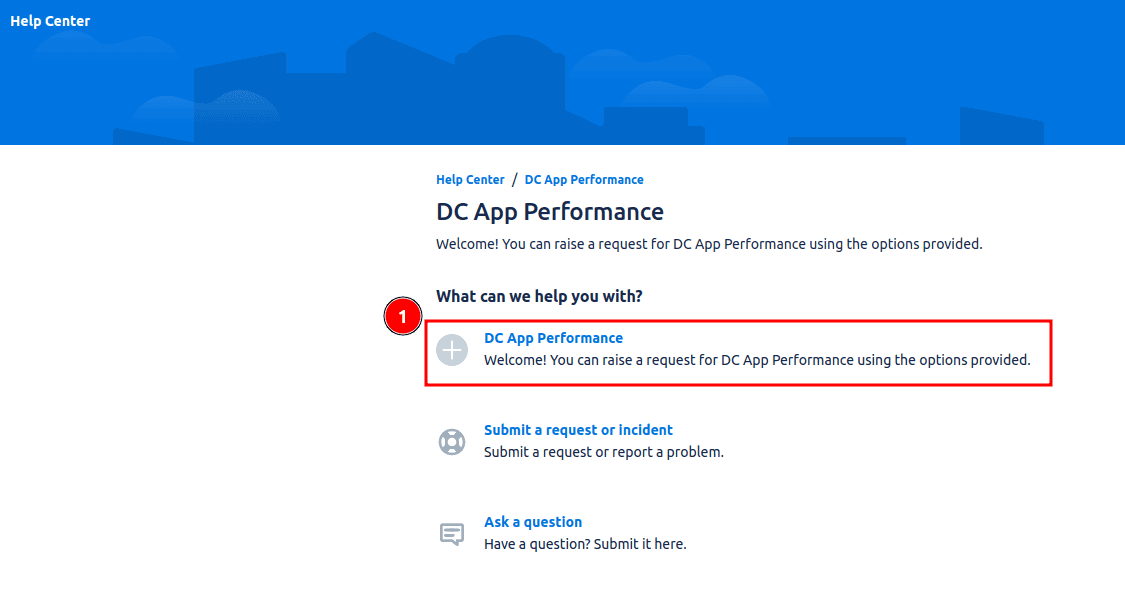Image resolution: width=1125 pixels, height=601 pixels.
Task: Click the 'What can we help you with?' heading
Action: pos(539,297)
